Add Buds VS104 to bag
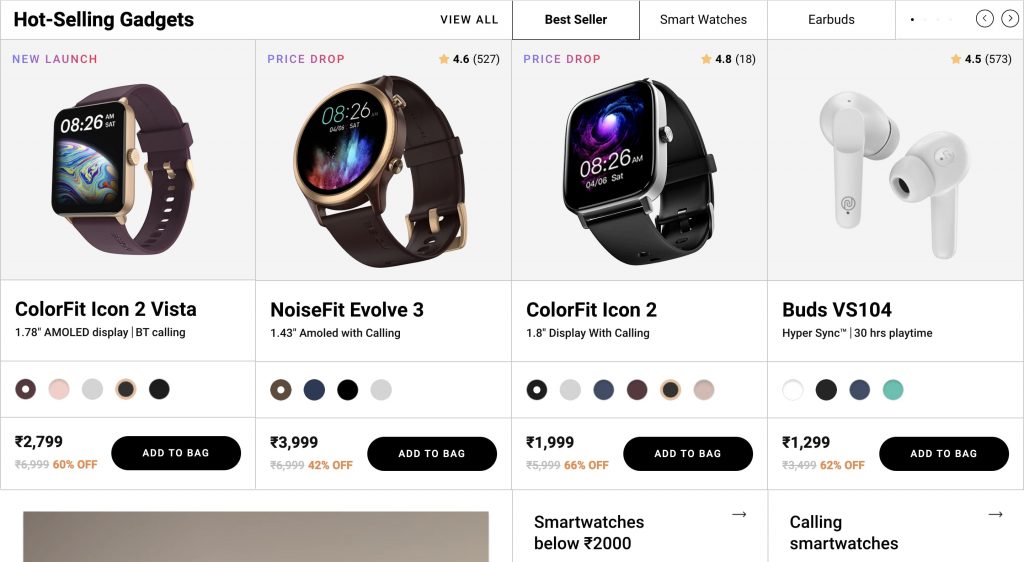1024x562 pixels. click(x=944, y=453)
